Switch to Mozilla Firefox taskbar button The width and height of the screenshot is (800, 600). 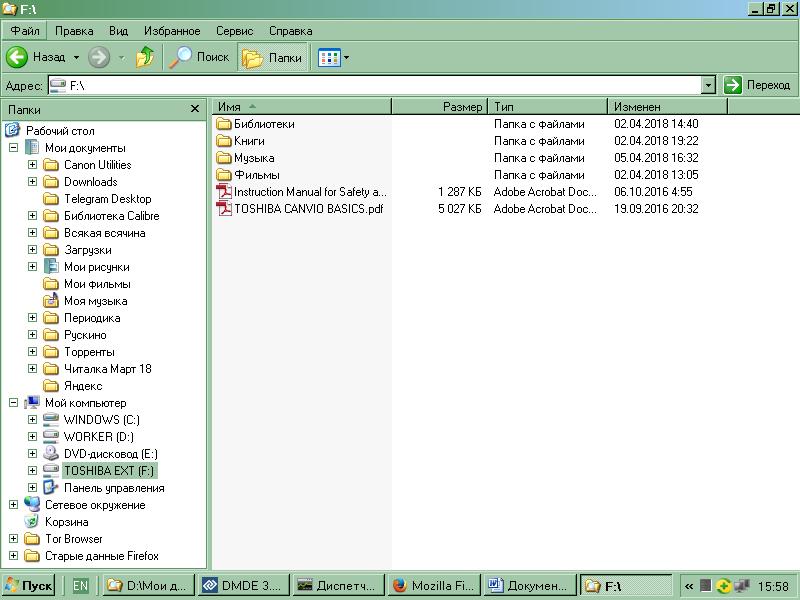coord(433,586)
